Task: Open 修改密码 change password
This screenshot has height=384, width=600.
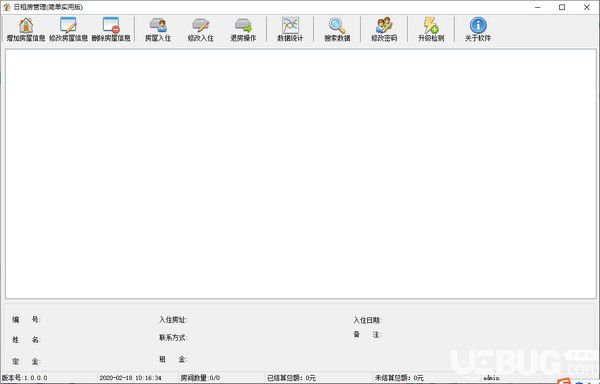Action: pyautogui.click(x=384, y=29)
